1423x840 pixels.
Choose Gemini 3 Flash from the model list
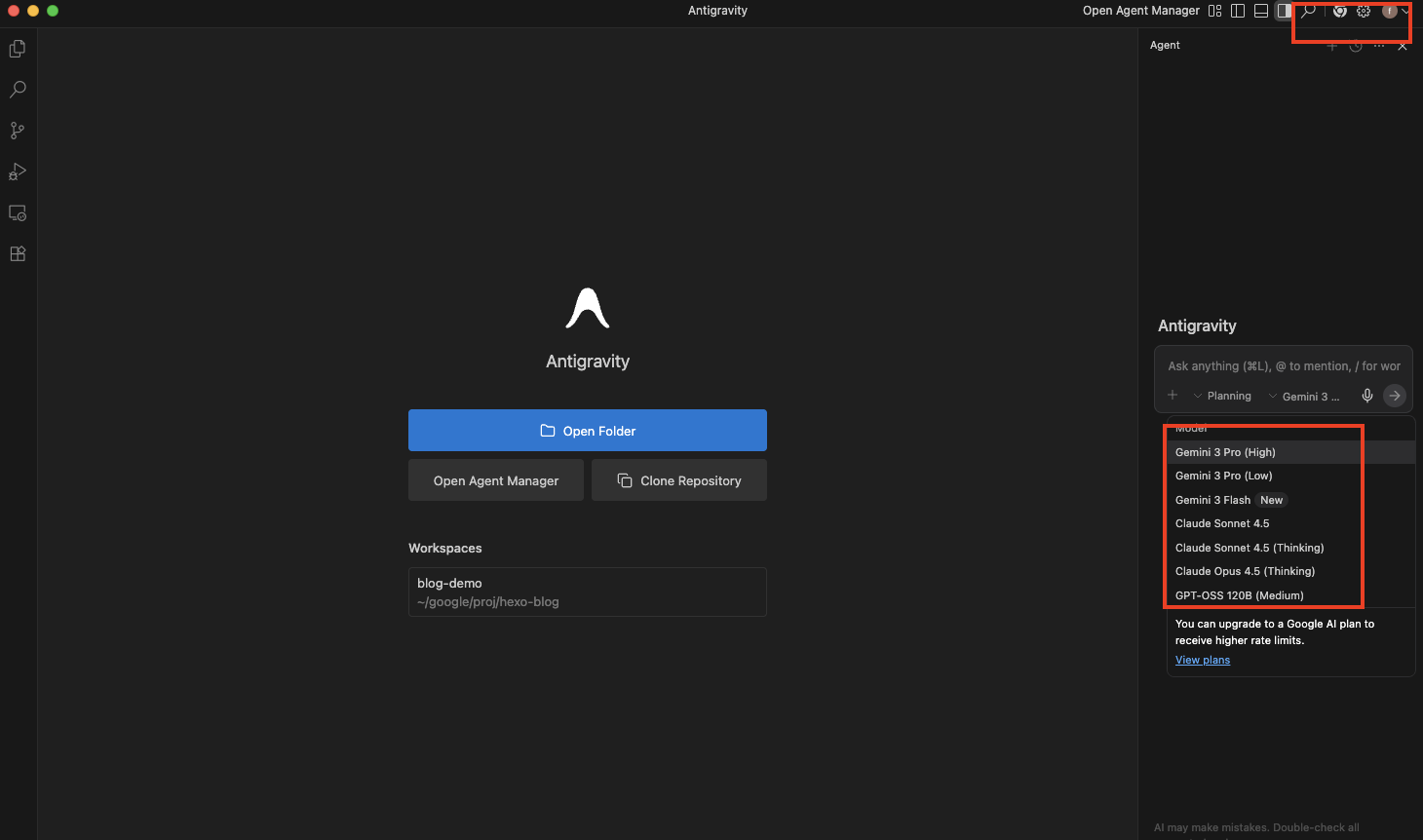point(1212,500)
